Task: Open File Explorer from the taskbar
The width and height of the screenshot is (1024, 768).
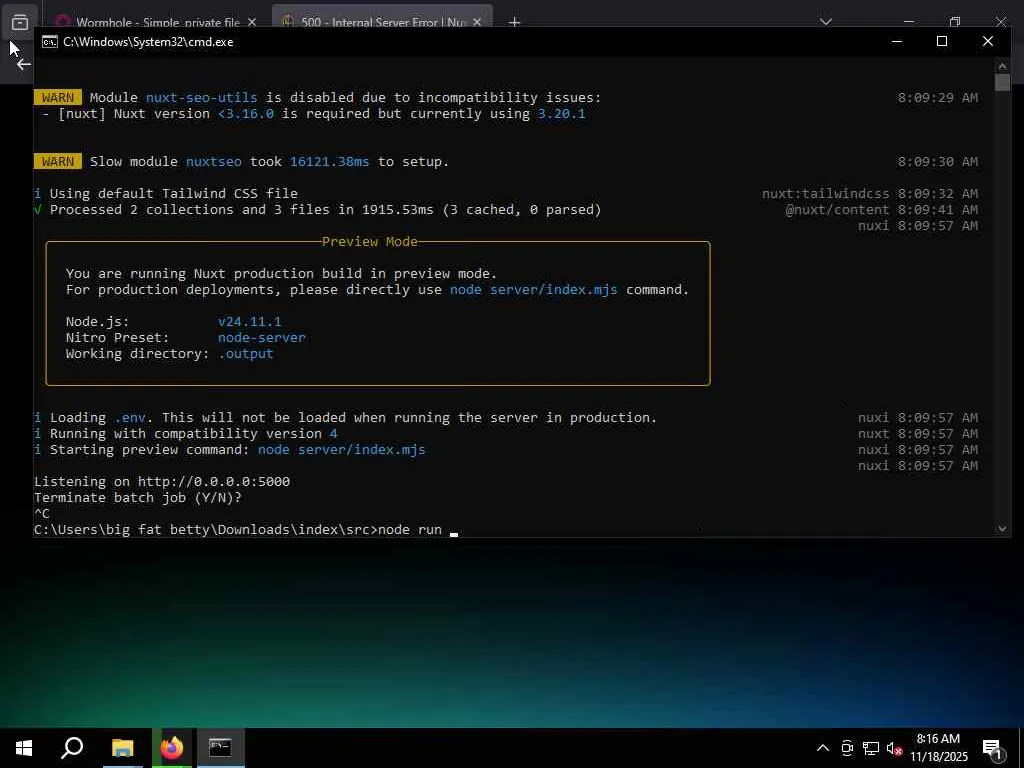Action: 122,748
